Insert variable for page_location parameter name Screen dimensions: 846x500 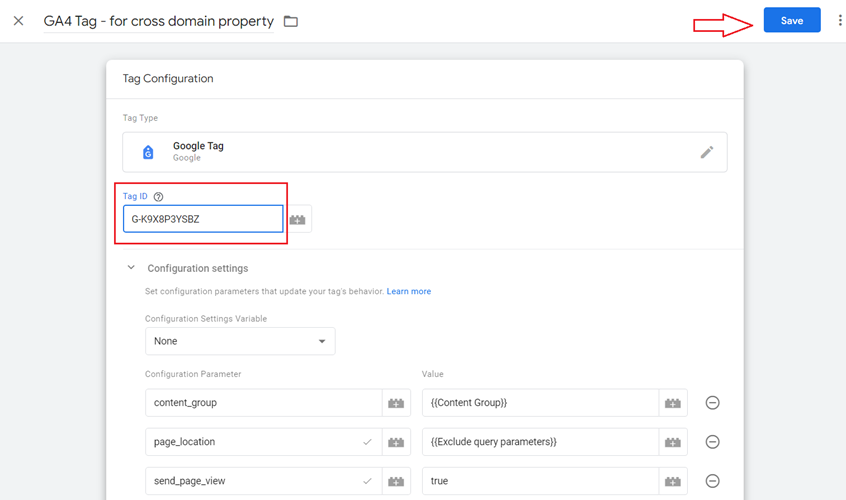(396, 442)
